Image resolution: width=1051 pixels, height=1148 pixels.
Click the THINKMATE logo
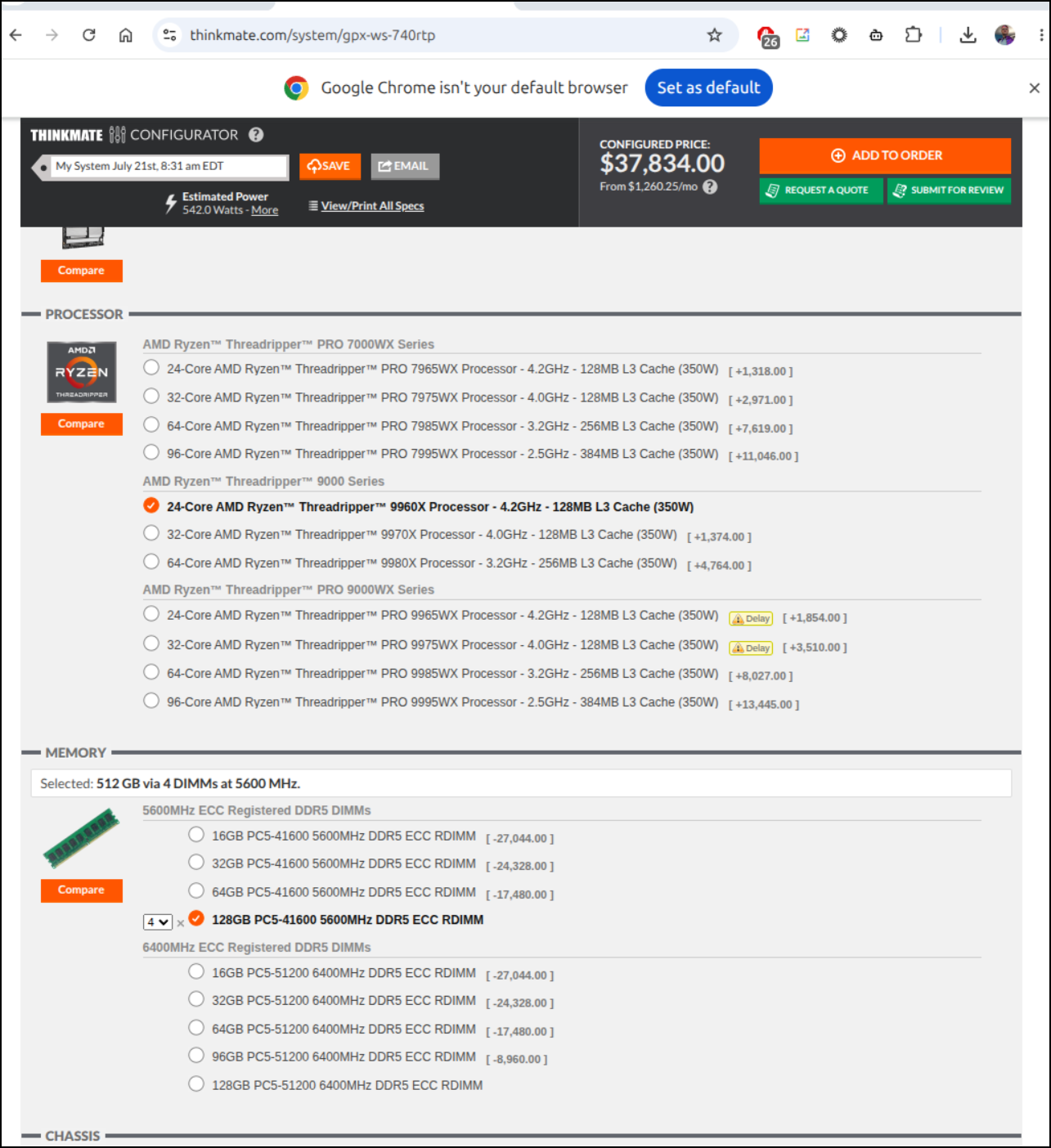tap(66, 136)
